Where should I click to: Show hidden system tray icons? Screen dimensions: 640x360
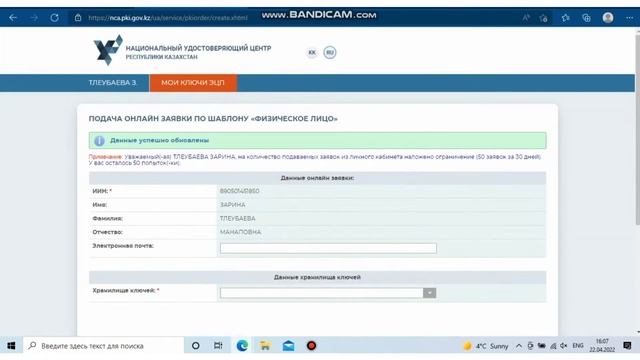tap(519, 346)
